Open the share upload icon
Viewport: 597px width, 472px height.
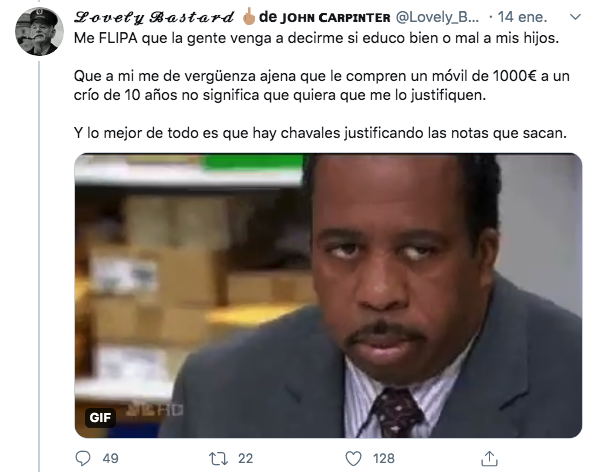(x=489, y=458)
